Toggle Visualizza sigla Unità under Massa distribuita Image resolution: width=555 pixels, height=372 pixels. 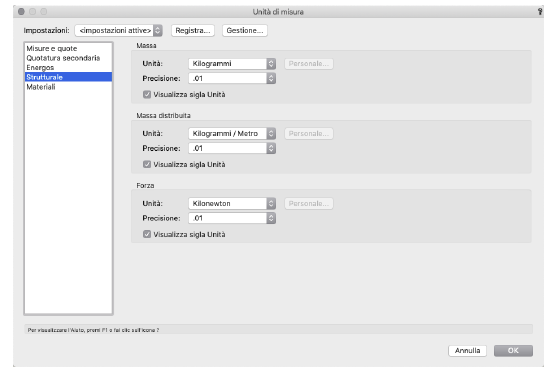tap(147, 165)
